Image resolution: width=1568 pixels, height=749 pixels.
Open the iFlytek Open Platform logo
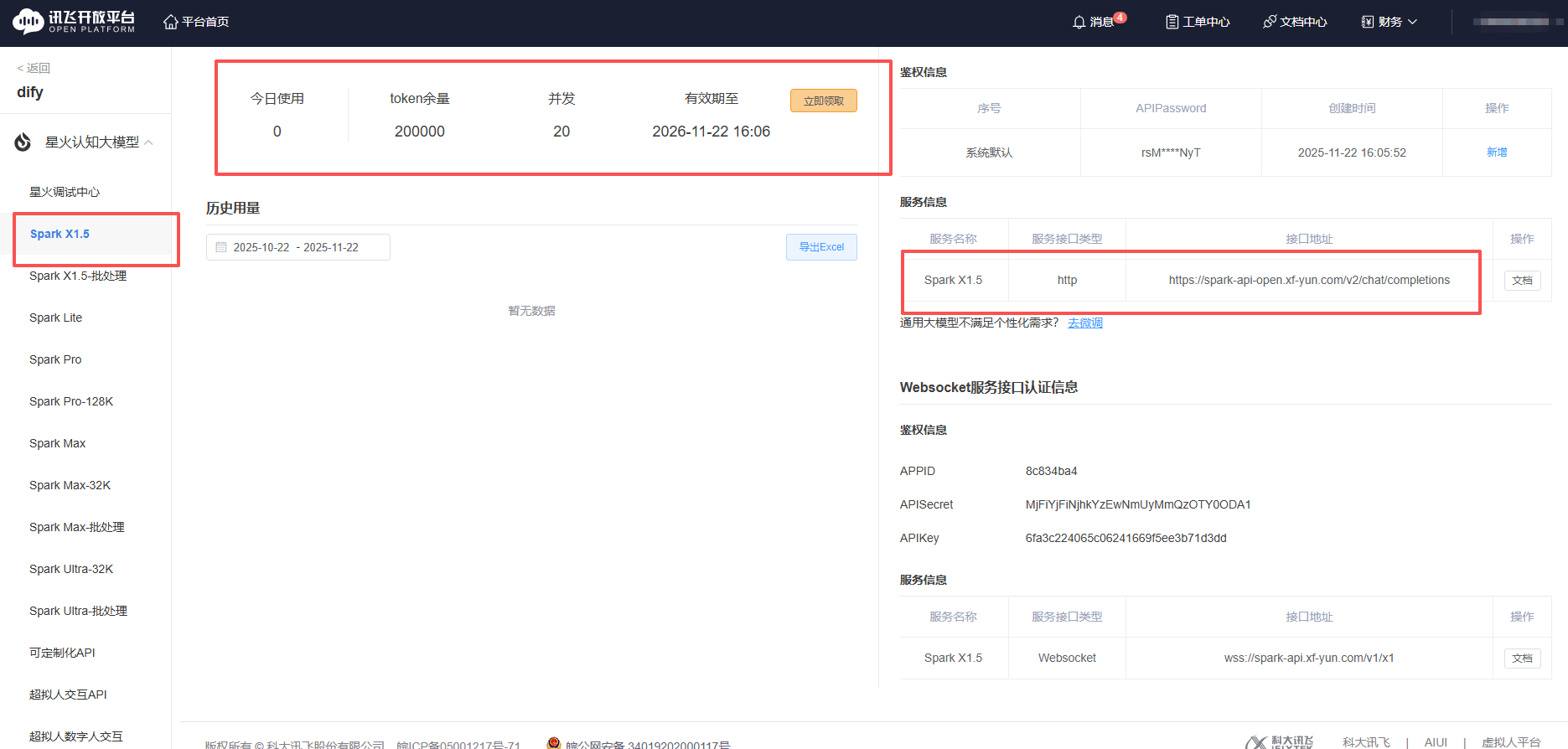click(74, 21)
